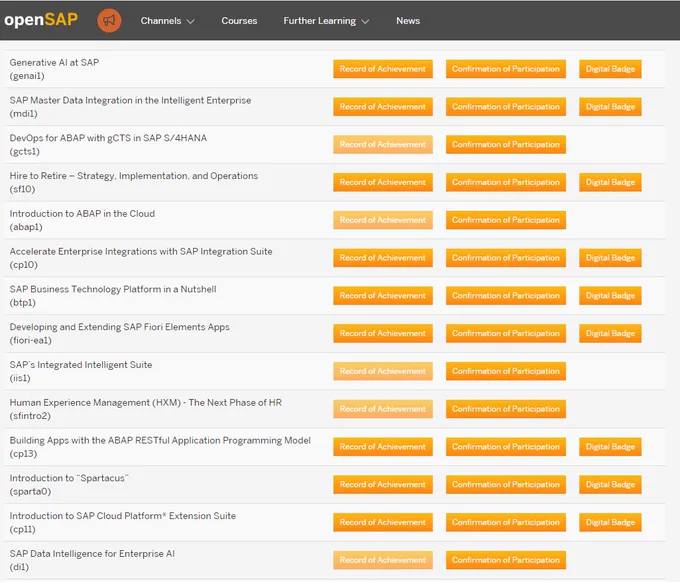Click course title 'SAP Business Technology Platform in a Nutshell'
This screenshot has height=582, width=680.
click(x=113, y=289)
